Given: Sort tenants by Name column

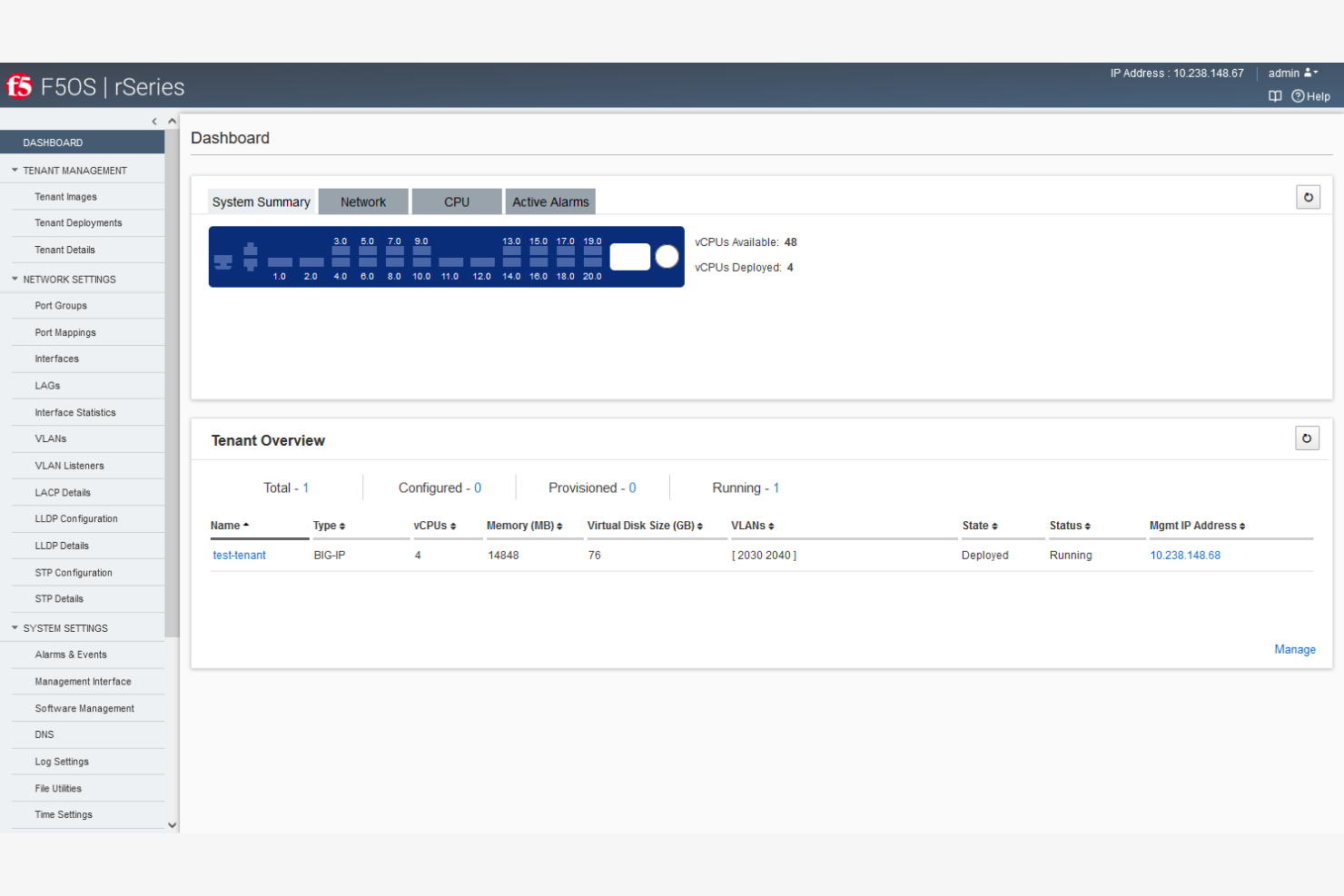Looking at the screenshot, I should 230,526.
